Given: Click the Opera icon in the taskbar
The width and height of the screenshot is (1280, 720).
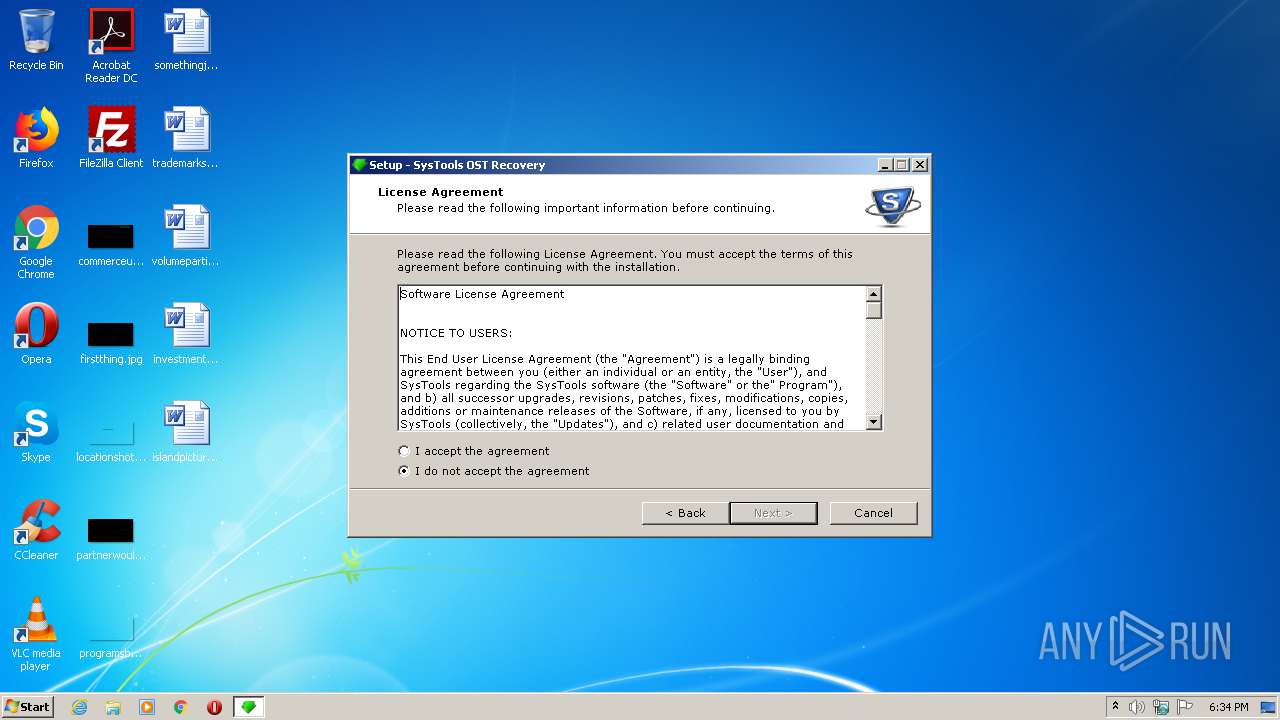Looking at the screenshot, I should [x=214, y=707].
